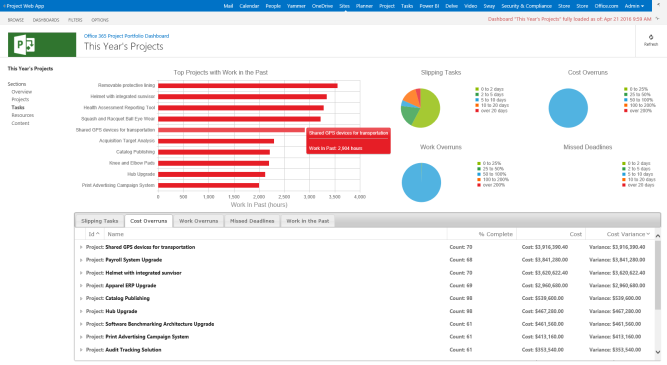
Task: Switch to the Work in the Past tab
Action: click(x=308, y=221)
